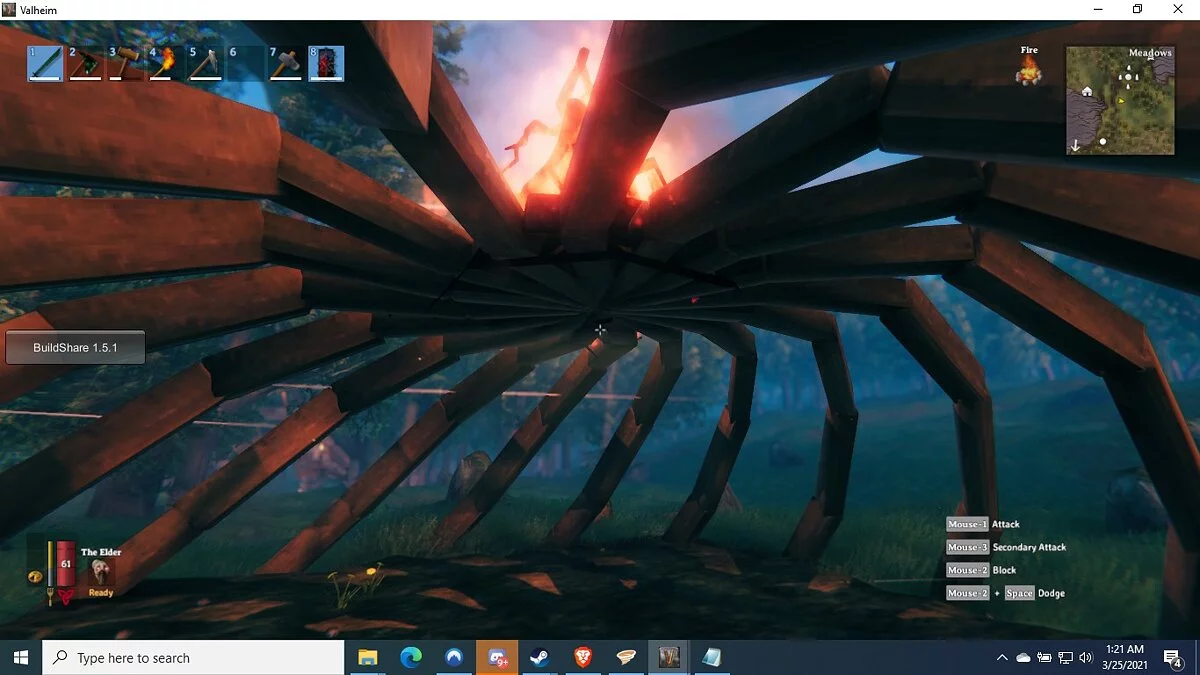
Task: Open File Explorer from the taskbar
Action: click(x=368, y=658)
